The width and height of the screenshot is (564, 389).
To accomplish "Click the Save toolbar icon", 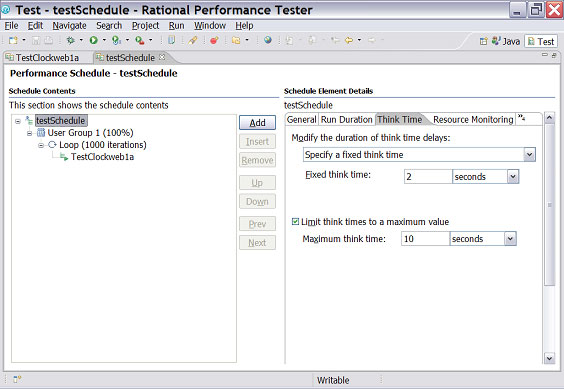I will pyautogui.click(x=36, y=40).
